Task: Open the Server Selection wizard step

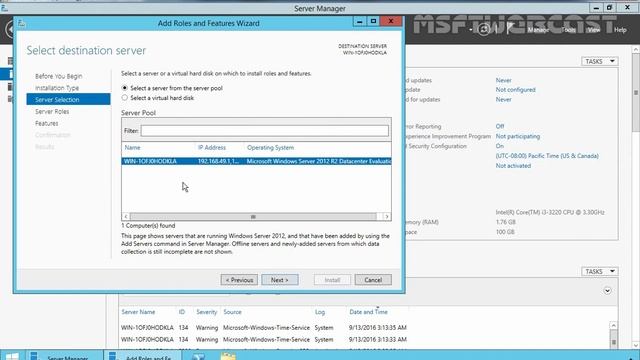Action: pos(68,99)
